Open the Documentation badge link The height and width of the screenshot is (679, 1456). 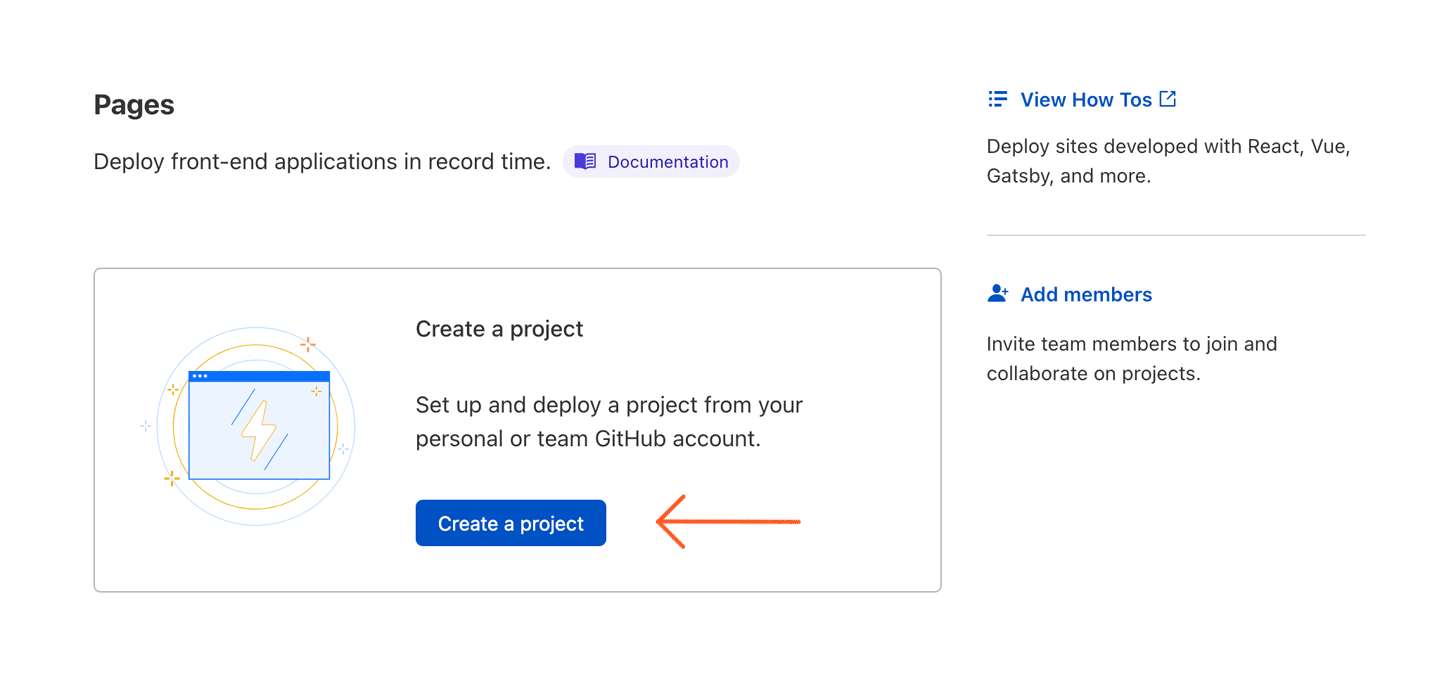pos(651,161)
